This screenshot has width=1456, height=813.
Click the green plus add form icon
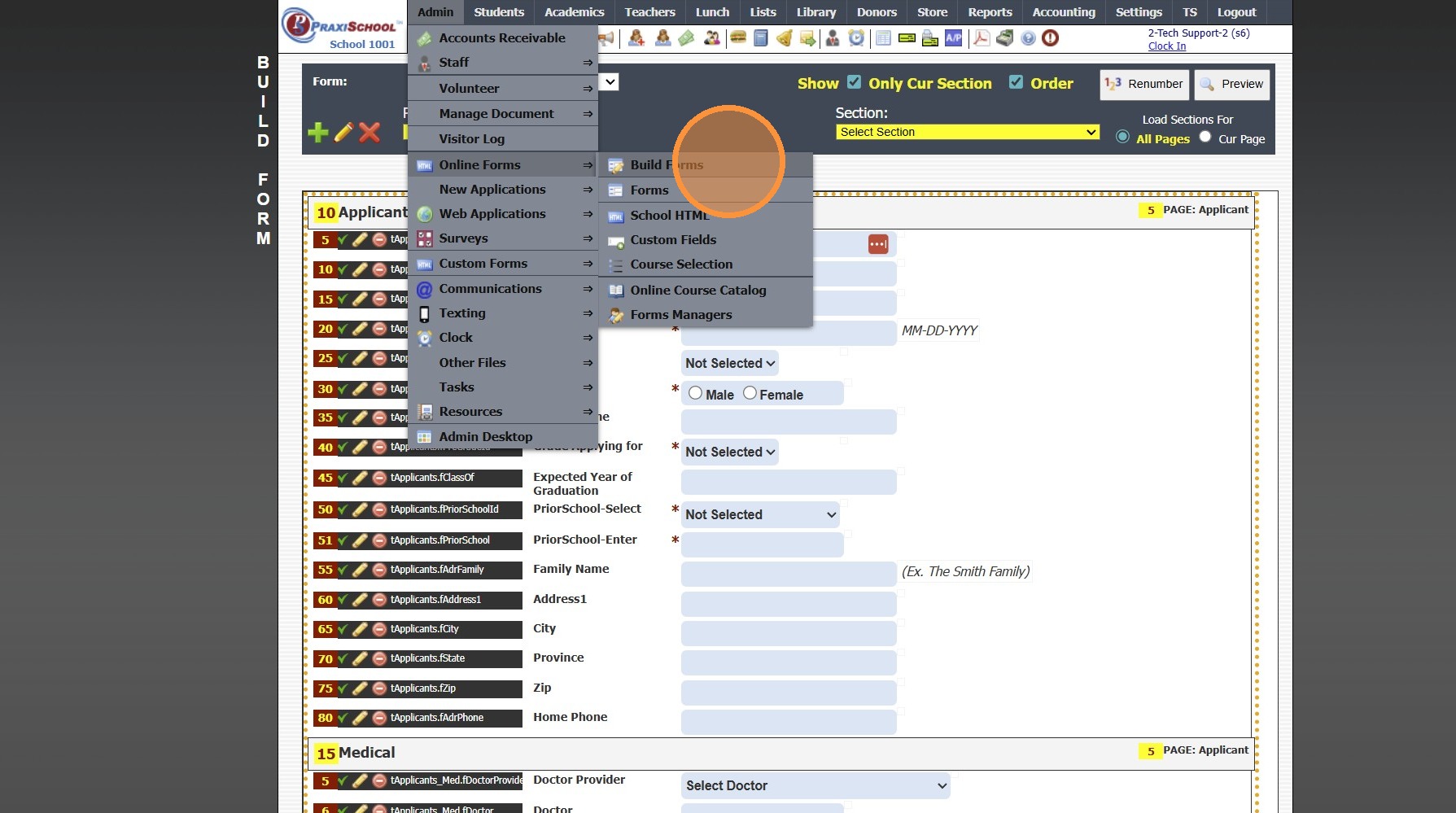point(318,132)
